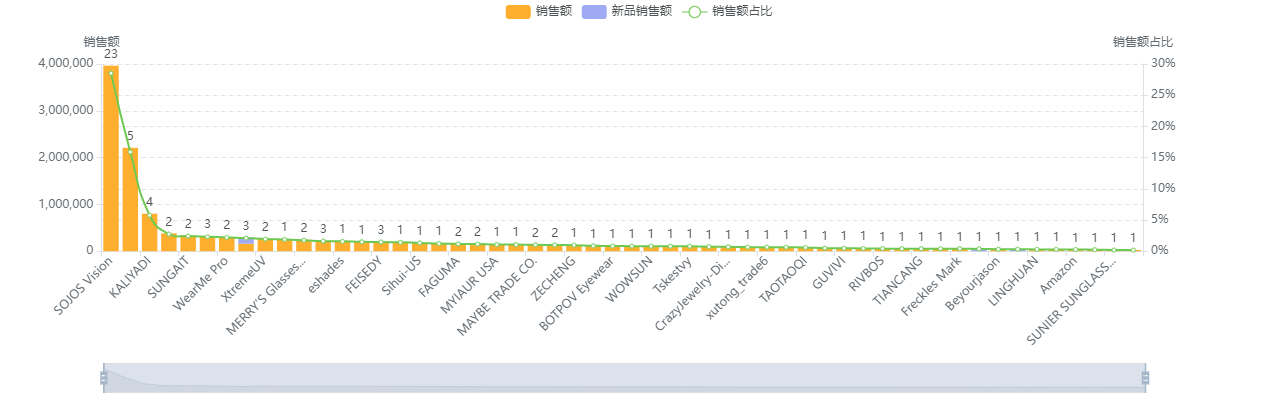Toggle the 新品销售额 legend series

coord(627,11)
